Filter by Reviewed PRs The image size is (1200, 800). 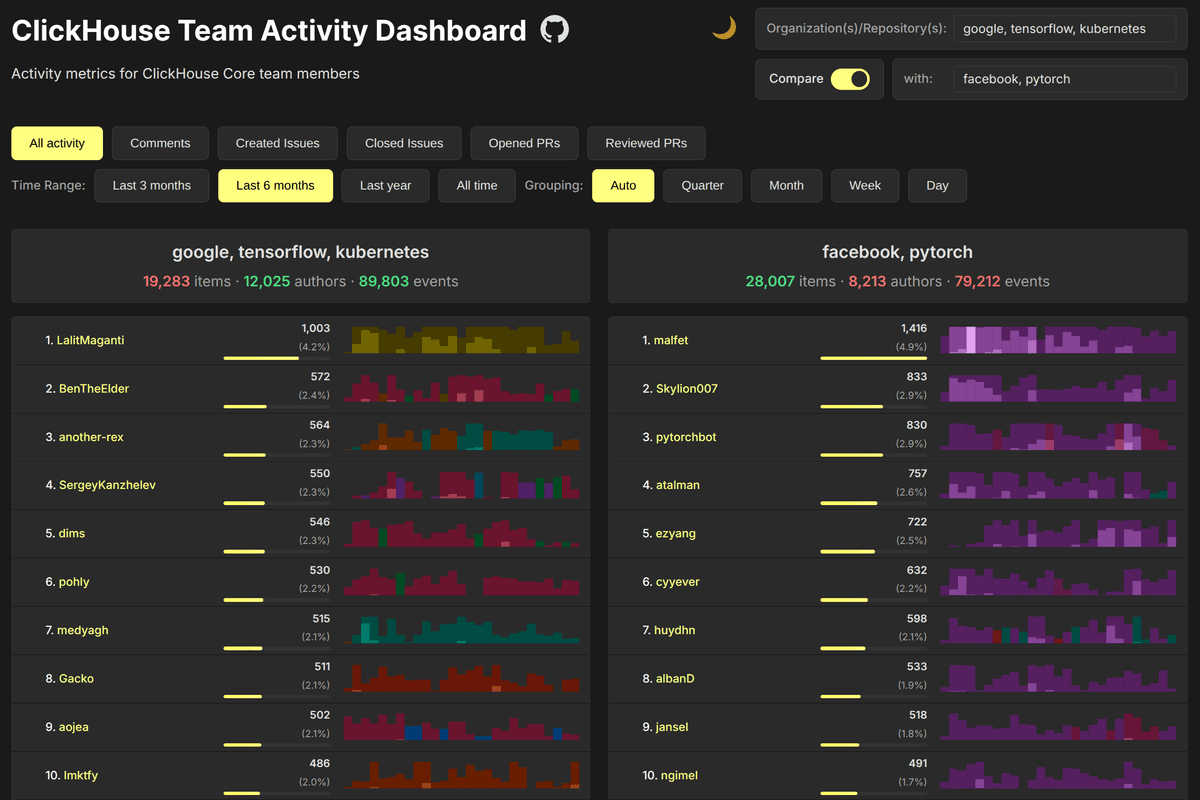(646, 143)
